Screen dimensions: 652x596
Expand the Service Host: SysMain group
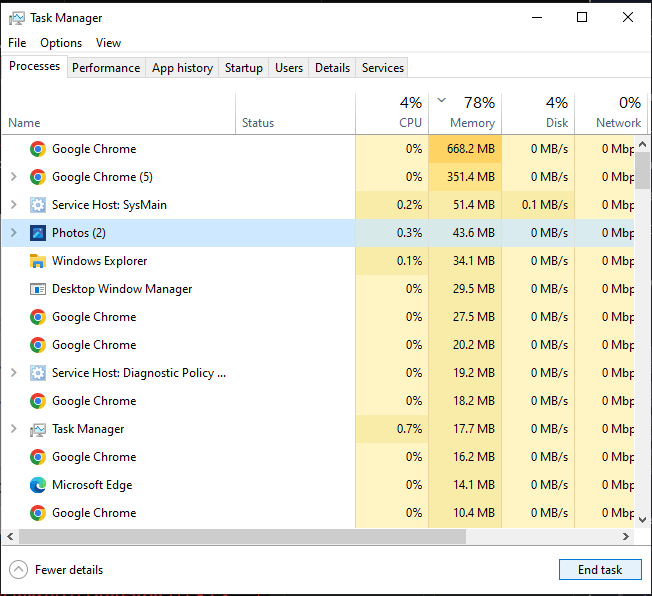point(14,205)
